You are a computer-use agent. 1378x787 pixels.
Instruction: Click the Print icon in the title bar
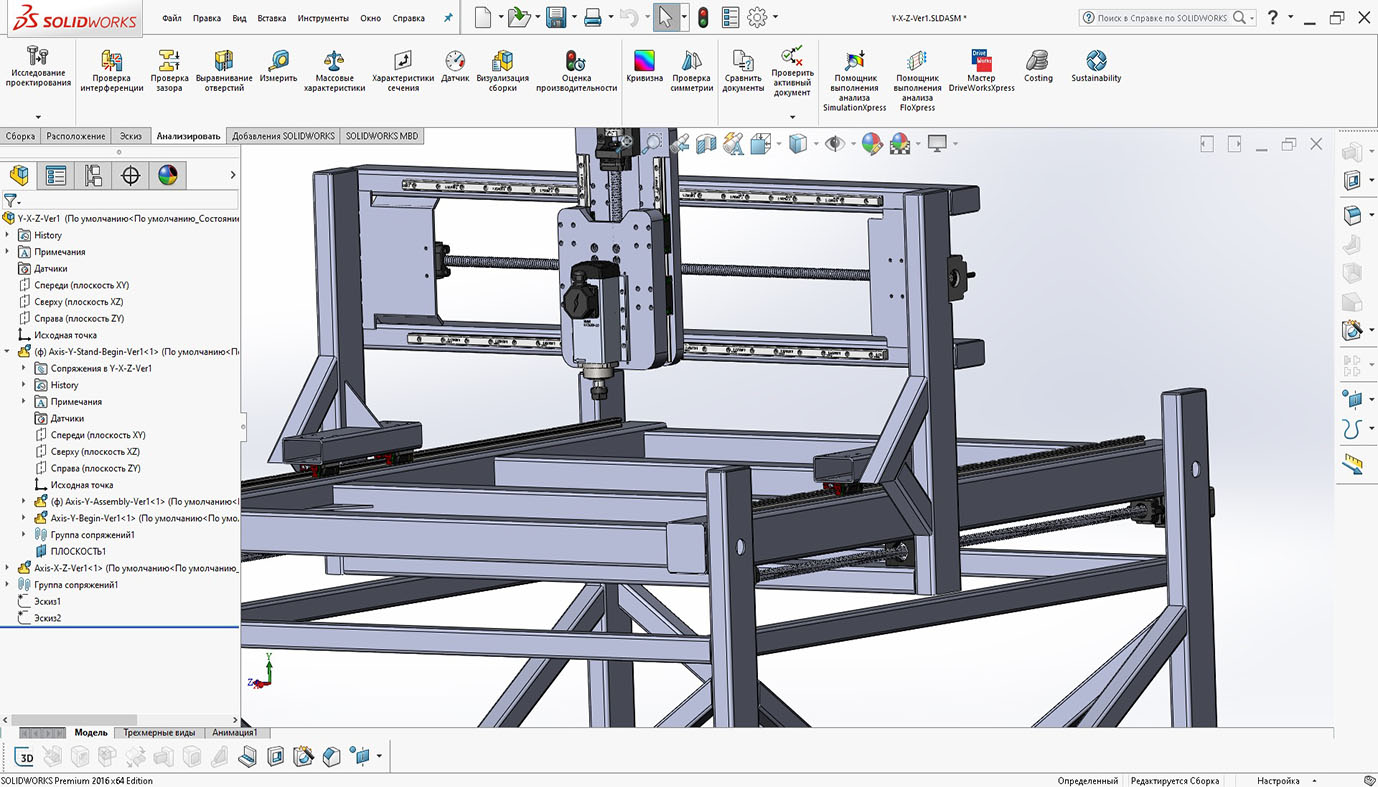tap(592, 17)
